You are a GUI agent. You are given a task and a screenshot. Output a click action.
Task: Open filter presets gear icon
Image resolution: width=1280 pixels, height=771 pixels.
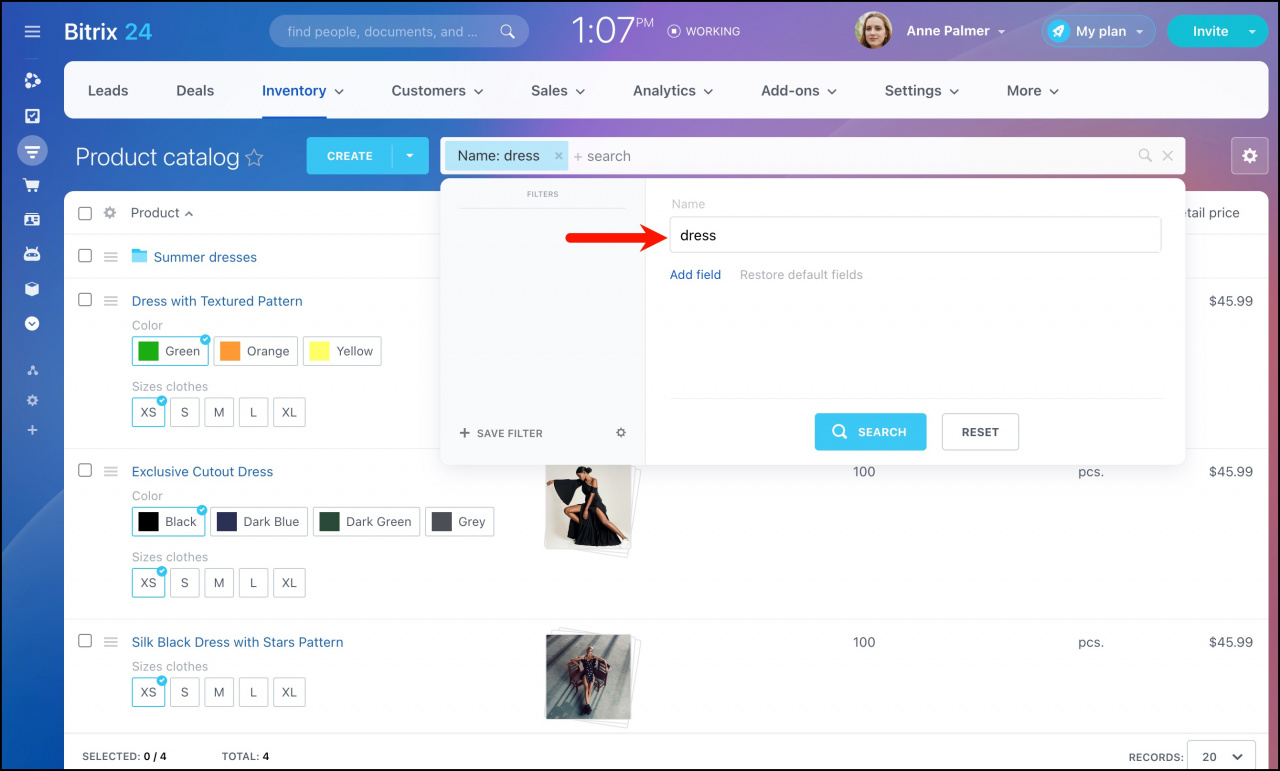(621, 433)
